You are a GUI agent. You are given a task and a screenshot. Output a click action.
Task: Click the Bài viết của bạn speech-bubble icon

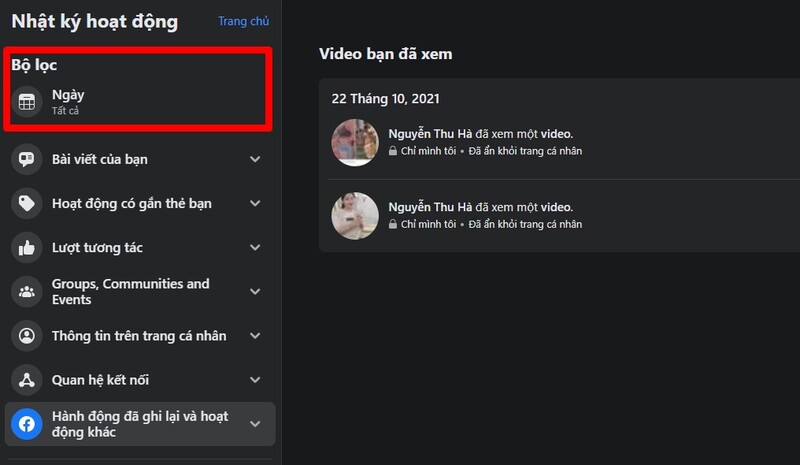pyautogui.click(x=27, y=159)
